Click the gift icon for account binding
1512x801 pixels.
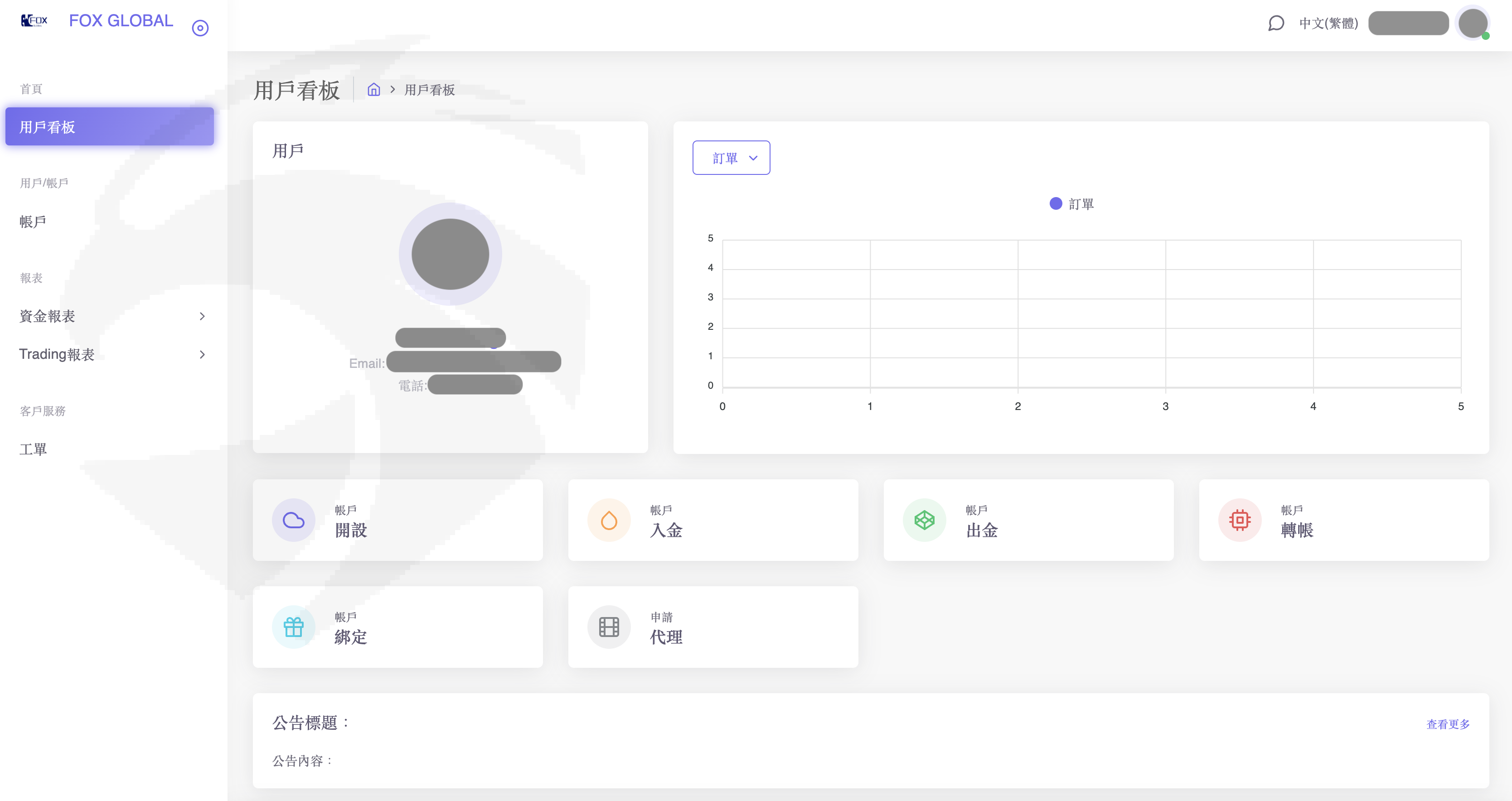coord(294,627)
